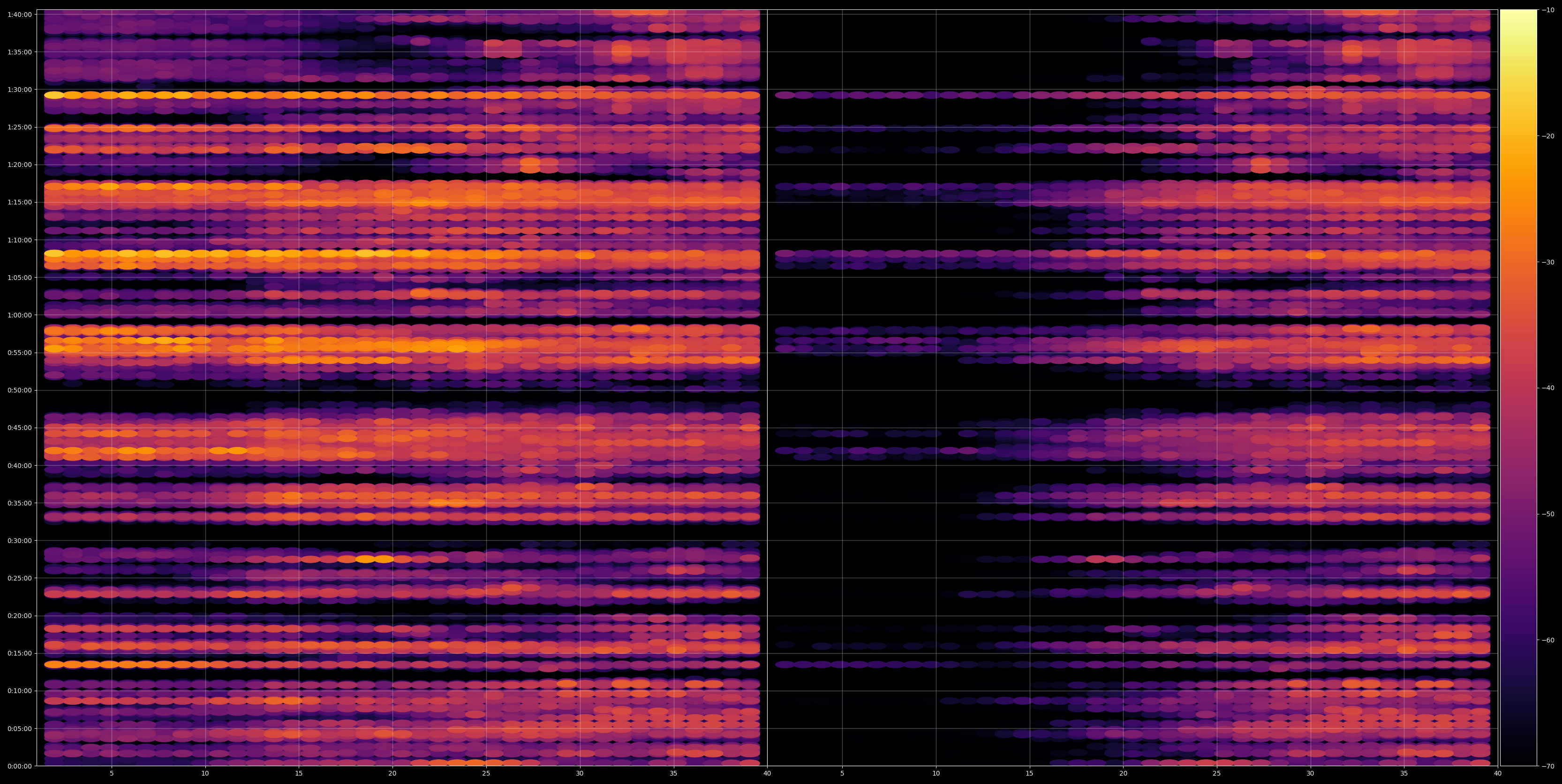Image resolution: width=1562 pixels, height=784 pixels.
Task: Click the −30 colorbar tick label
Action: pos(1548,262)
